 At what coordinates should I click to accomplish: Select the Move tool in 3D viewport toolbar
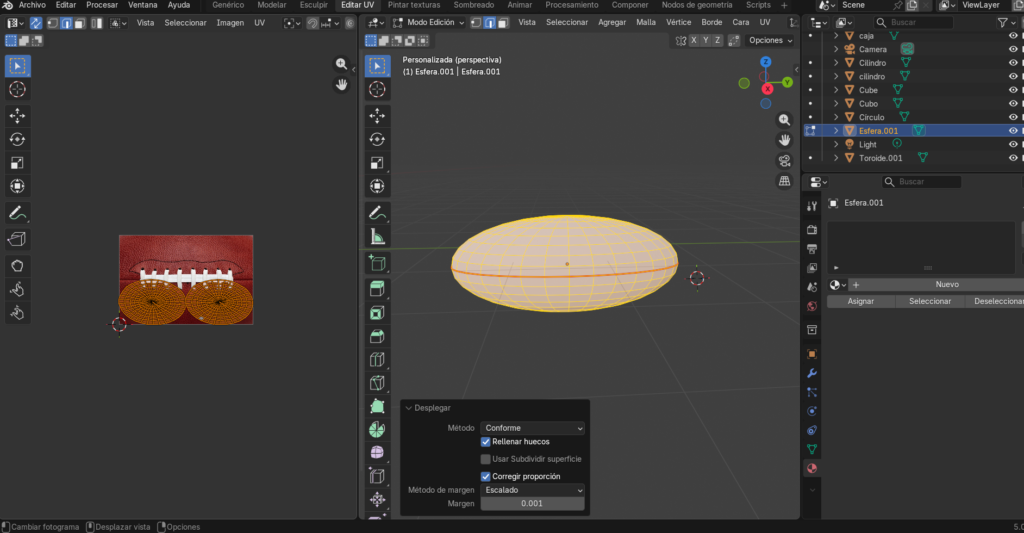pos(377,116)
